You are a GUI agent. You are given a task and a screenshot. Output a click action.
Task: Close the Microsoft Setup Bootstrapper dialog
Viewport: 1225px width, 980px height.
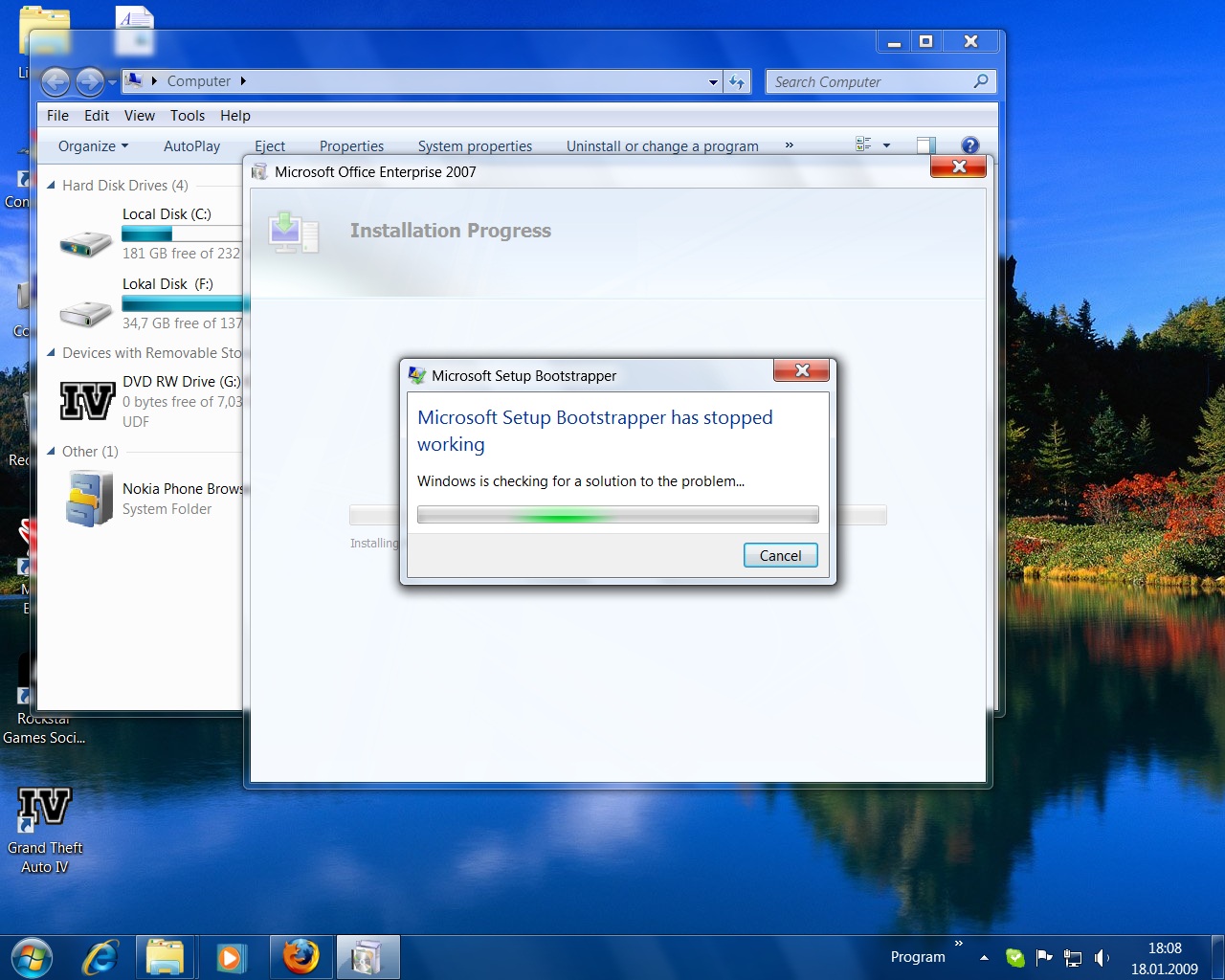pyautogui.click(x=802, y=370)
